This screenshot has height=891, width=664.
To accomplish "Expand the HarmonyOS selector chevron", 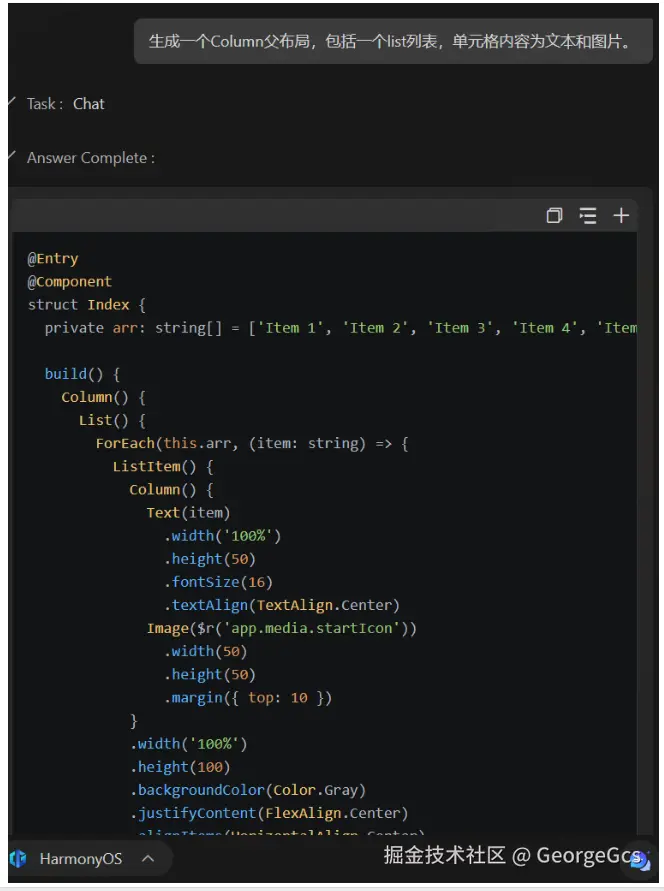I will 148,858.
